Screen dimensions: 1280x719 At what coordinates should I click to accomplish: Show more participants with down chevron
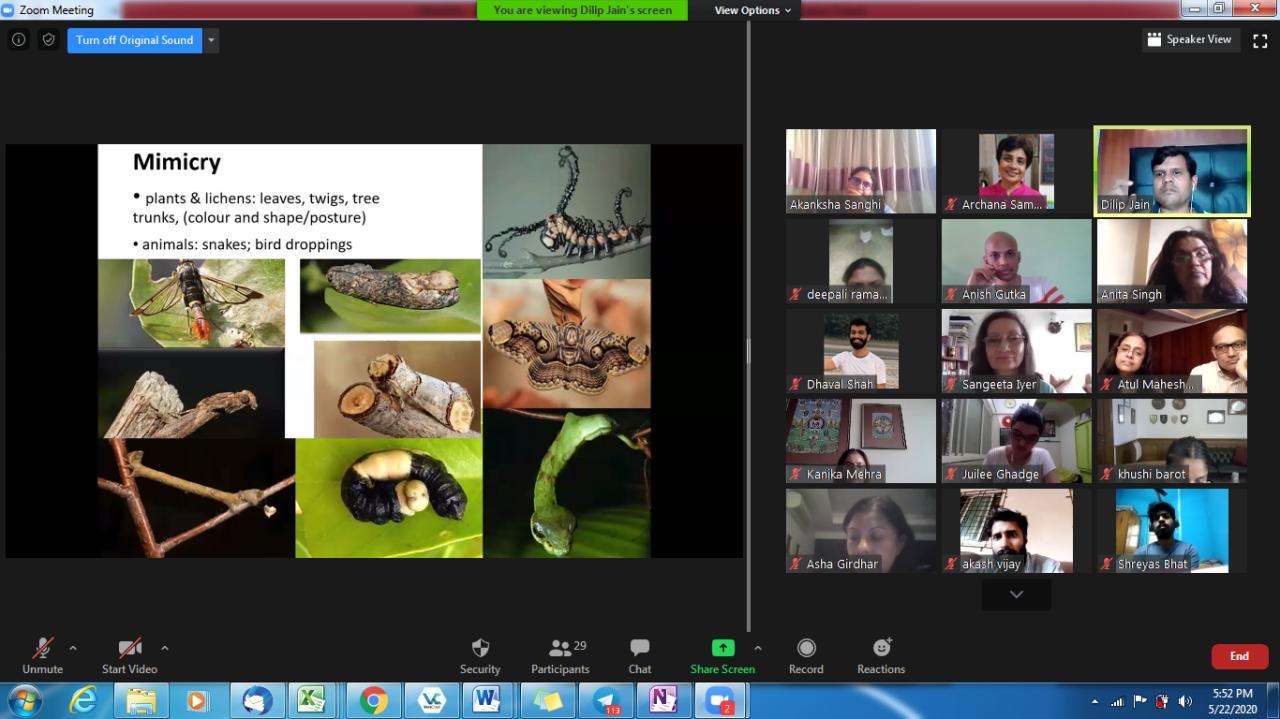click(x=1016, y=594)
